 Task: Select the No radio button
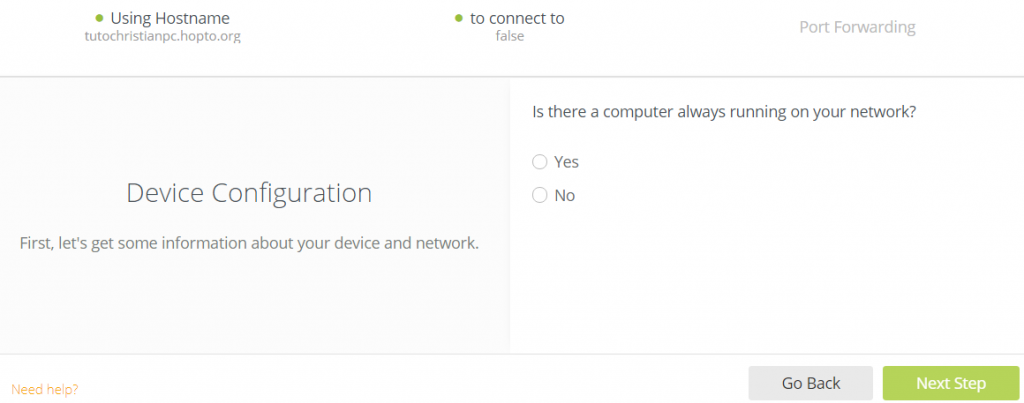pyautogui.click(x=540, y=195)
